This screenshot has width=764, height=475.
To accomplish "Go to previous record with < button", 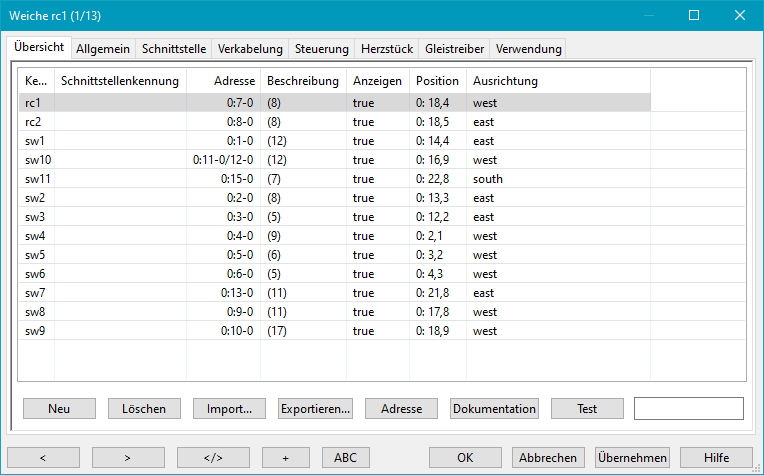I will pyautogui.click(x=43, y=457).
